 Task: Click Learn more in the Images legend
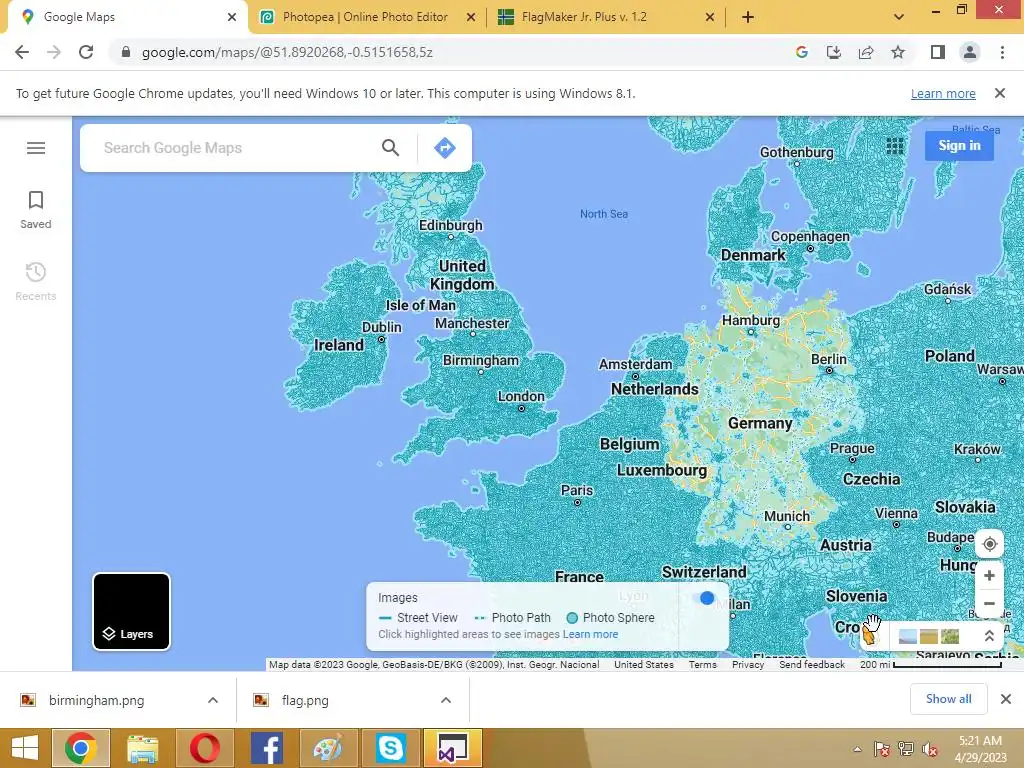590,634
